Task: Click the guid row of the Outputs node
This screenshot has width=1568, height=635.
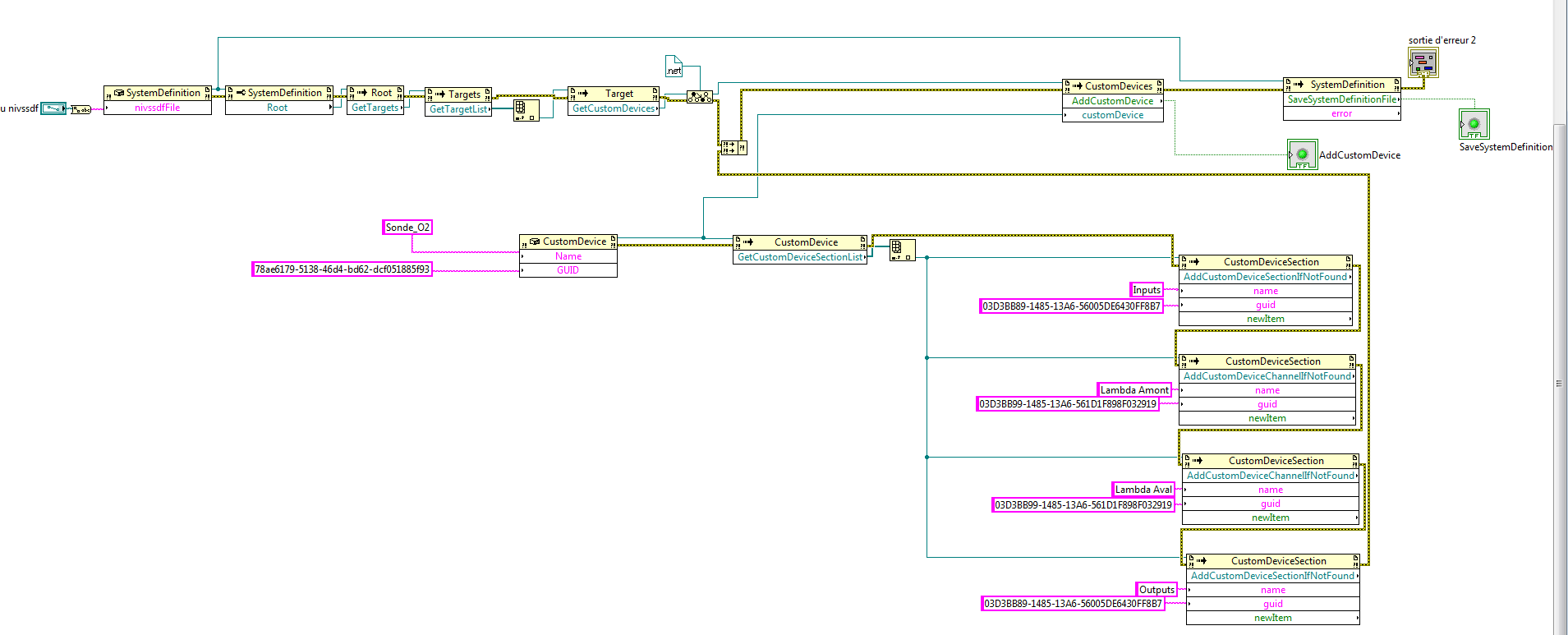Action: point(1273,604)
